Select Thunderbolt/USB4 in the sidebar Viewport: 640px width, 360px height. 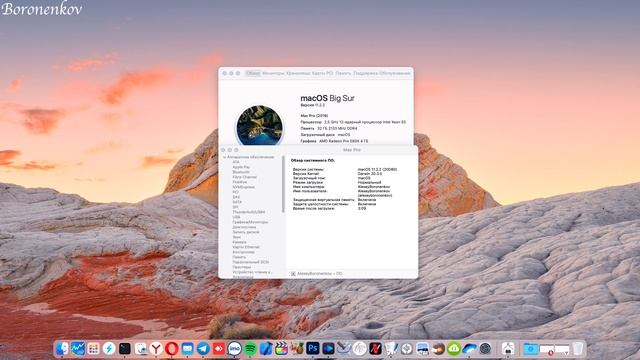click(x=249, y=212)
